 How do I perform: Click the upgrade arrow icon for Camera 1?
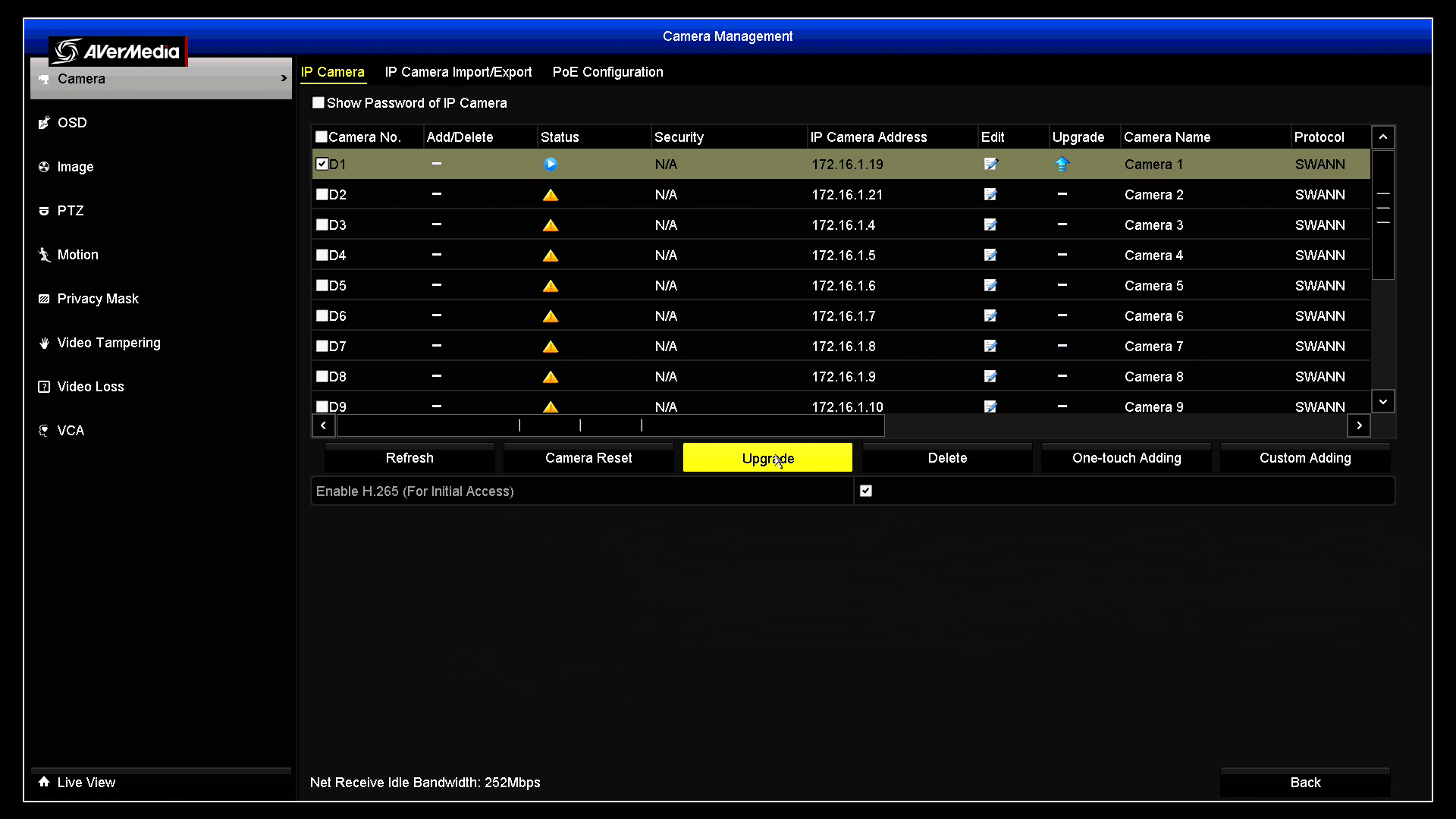coord(1062,164)
